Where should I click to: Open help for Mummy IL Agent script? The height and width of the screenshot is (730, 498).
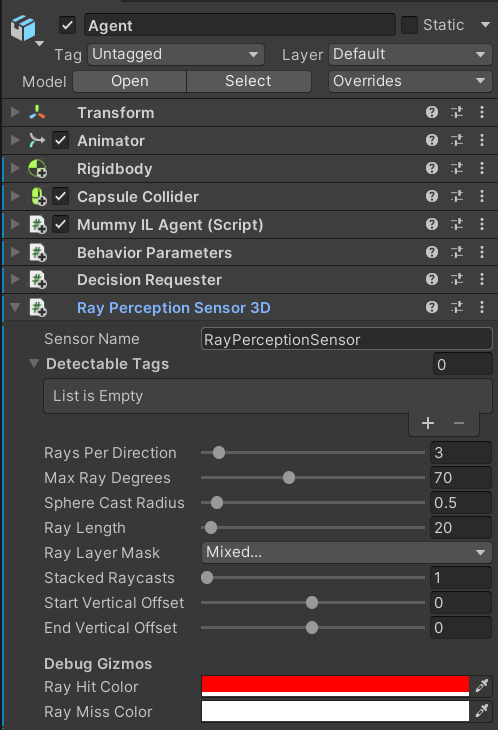coord(431,224)
